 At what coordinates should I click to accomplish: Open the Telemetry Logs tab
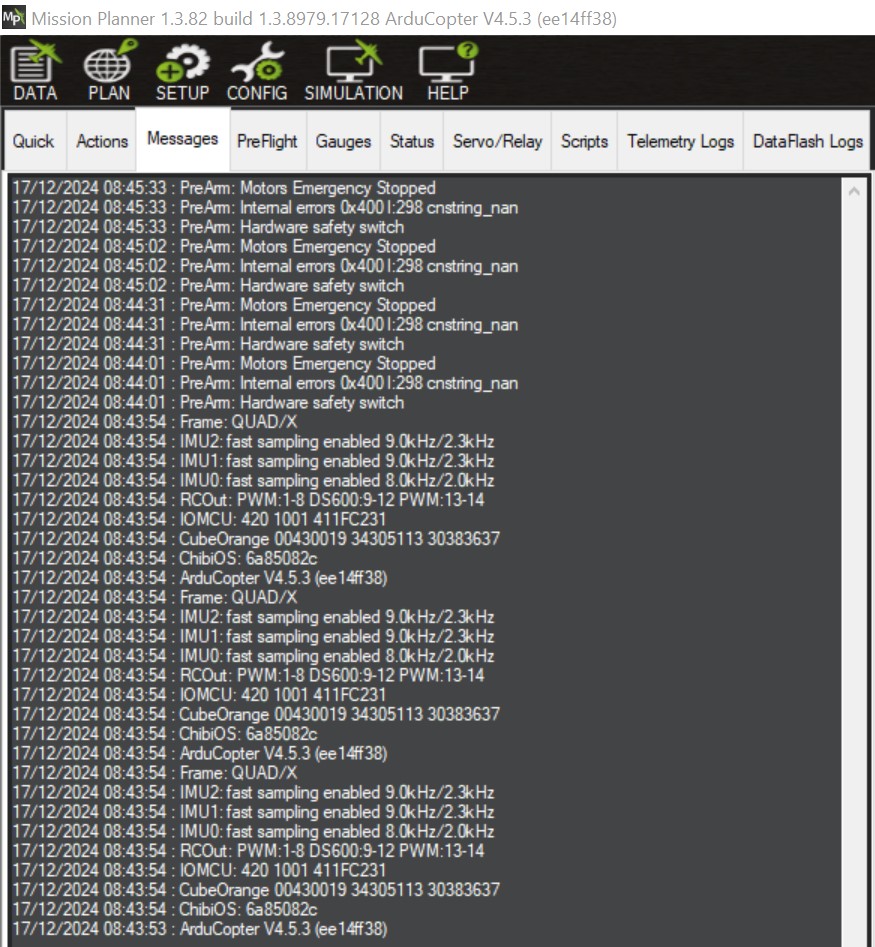[681, 141]
